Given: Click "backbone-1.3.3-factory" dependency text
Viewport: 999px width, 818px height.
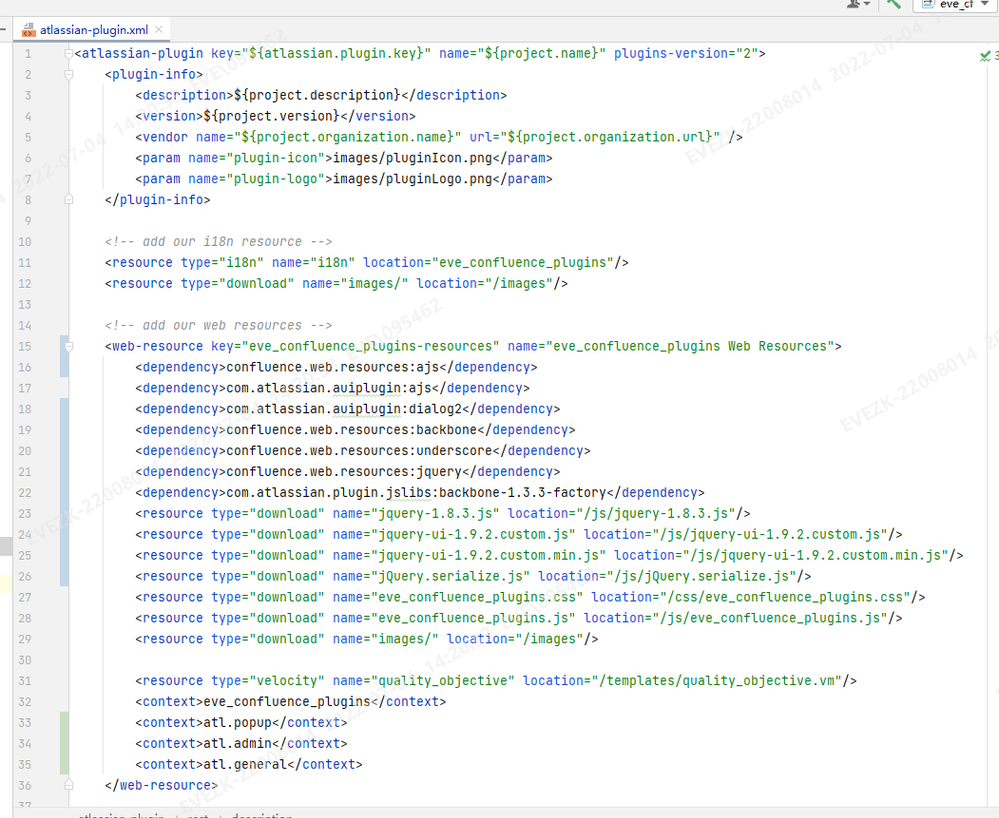Looking at the screenshot, I should click(522, 492).
